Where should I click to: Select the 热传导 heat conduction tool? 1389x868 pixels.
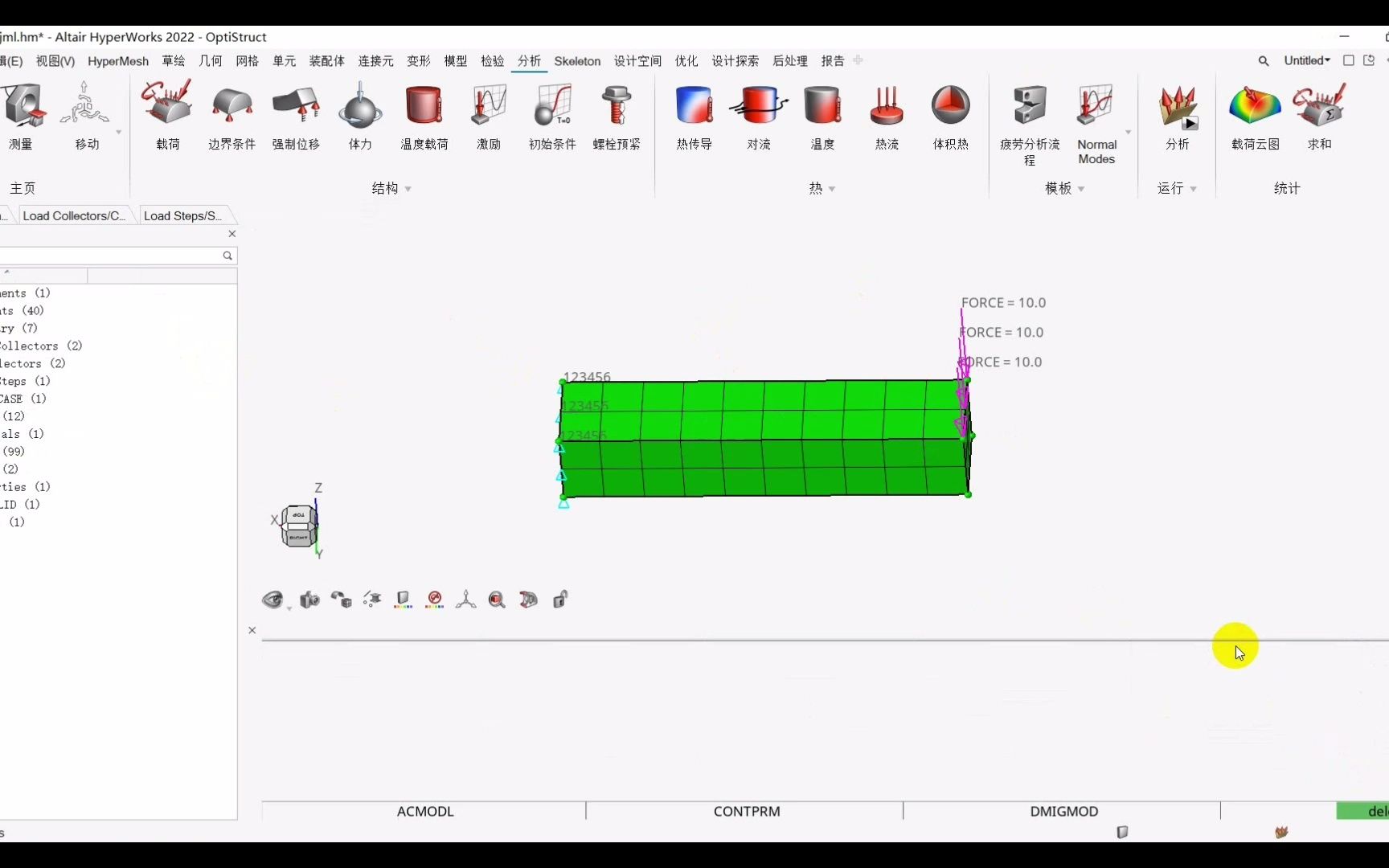coord(693,113)
